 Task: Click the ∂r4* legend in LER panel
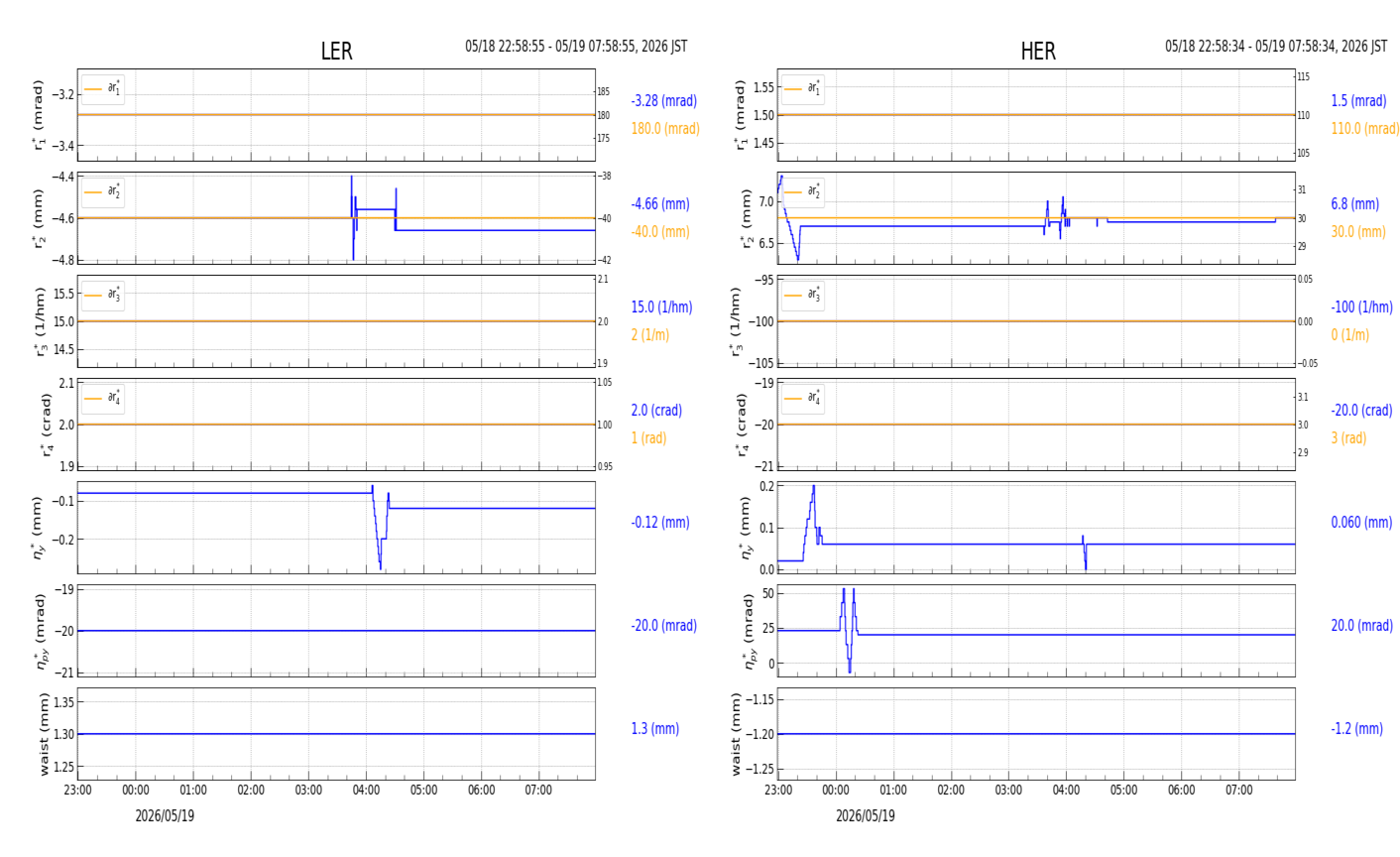coord(103,399)
